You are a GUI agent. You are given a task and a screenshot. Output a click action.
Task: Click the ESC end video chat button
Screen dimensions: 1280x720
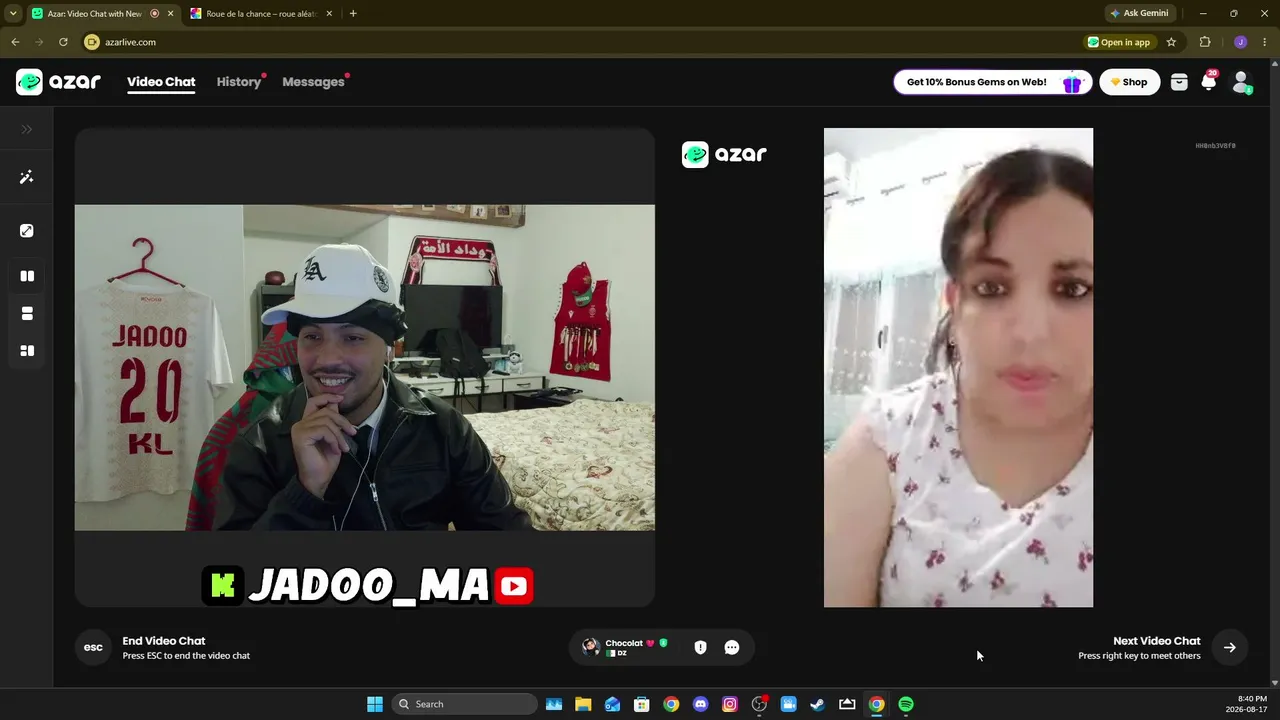93,647
